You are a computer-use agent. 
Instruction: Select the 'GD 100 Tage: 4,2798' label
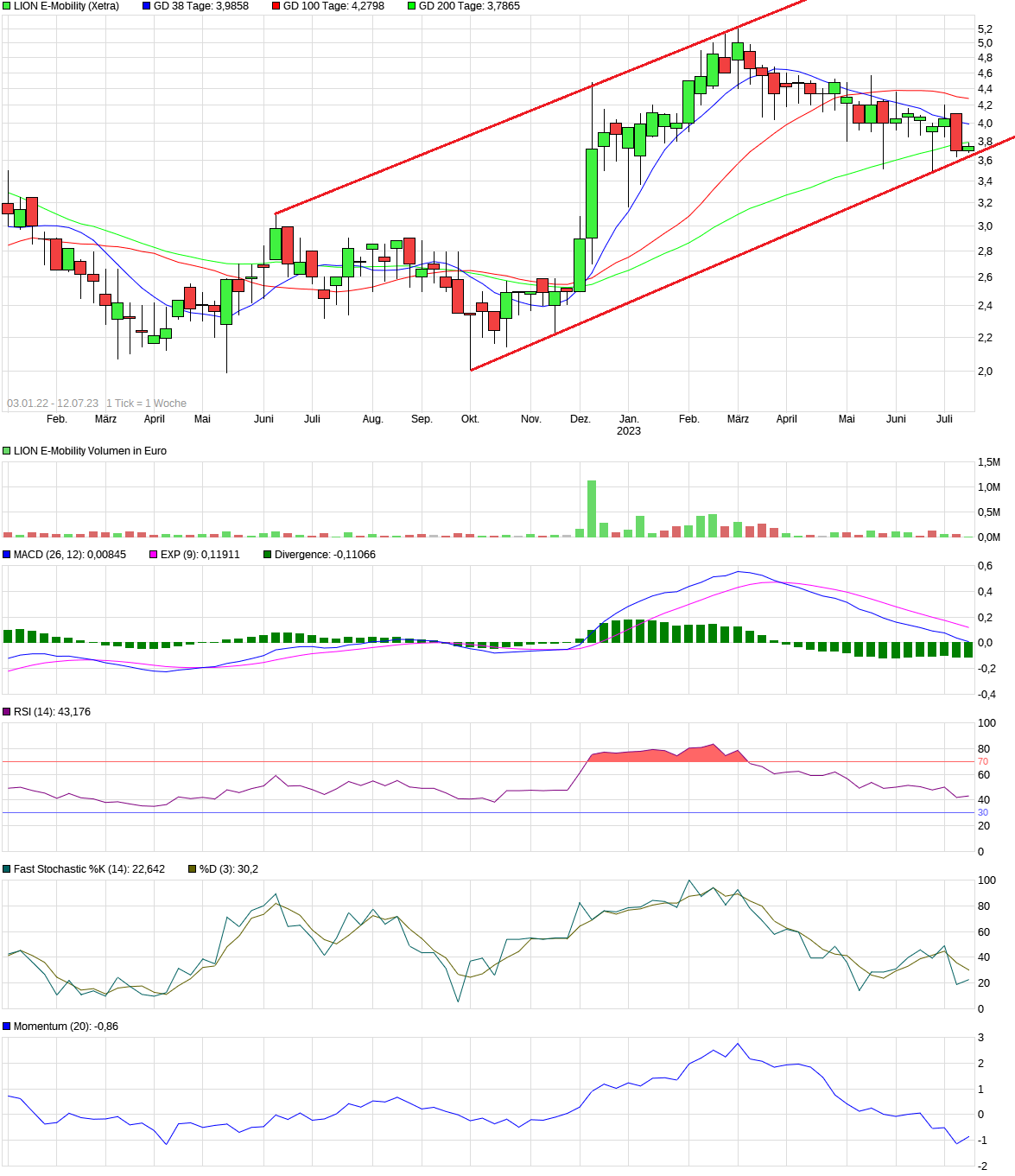pyautogui.click(x=333, y=6)
